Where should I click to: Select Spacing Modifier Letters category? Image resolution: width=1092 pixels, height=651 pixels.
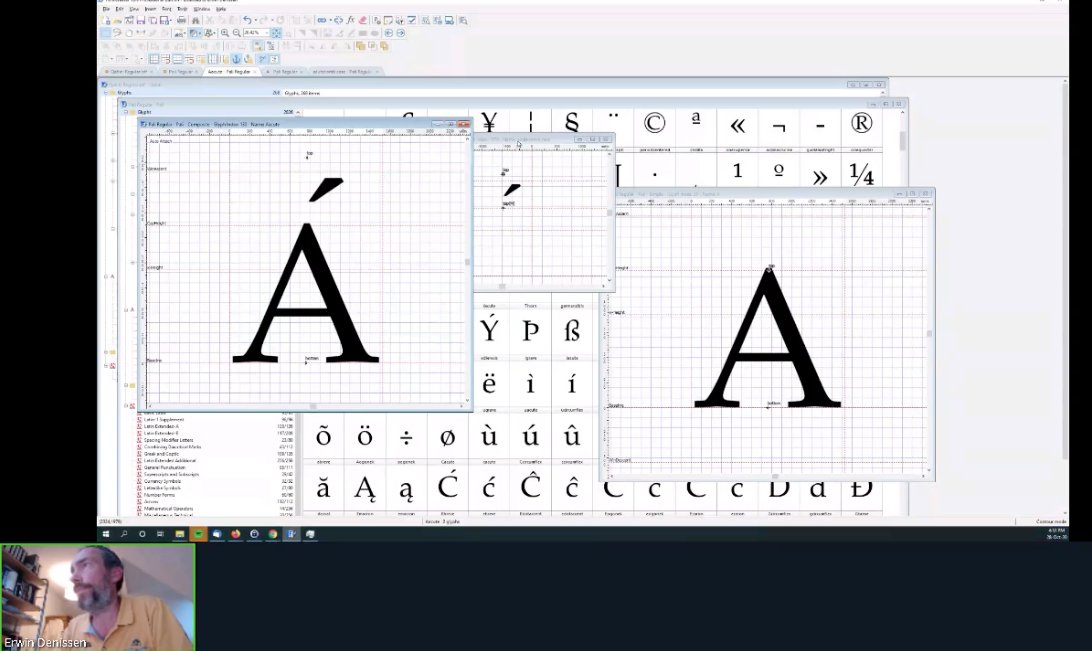coord(169,440)
